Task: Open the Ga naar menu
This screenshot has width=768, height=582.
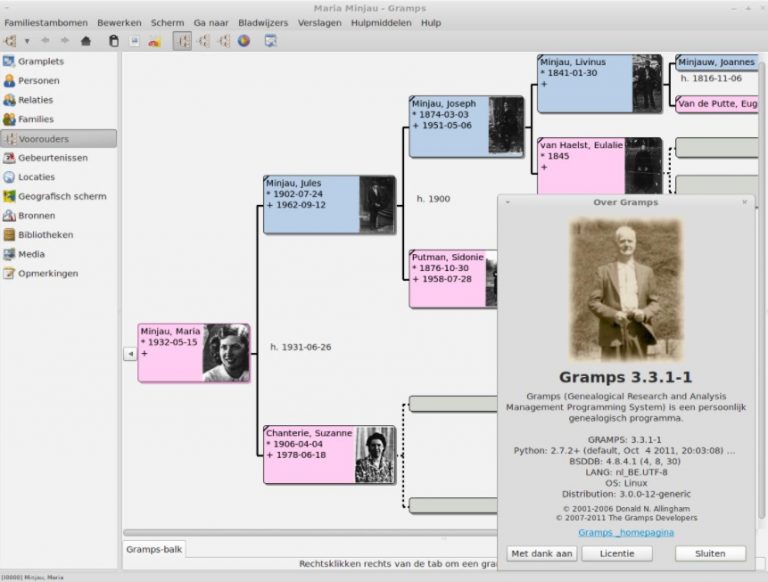Action: click(211, 23)
